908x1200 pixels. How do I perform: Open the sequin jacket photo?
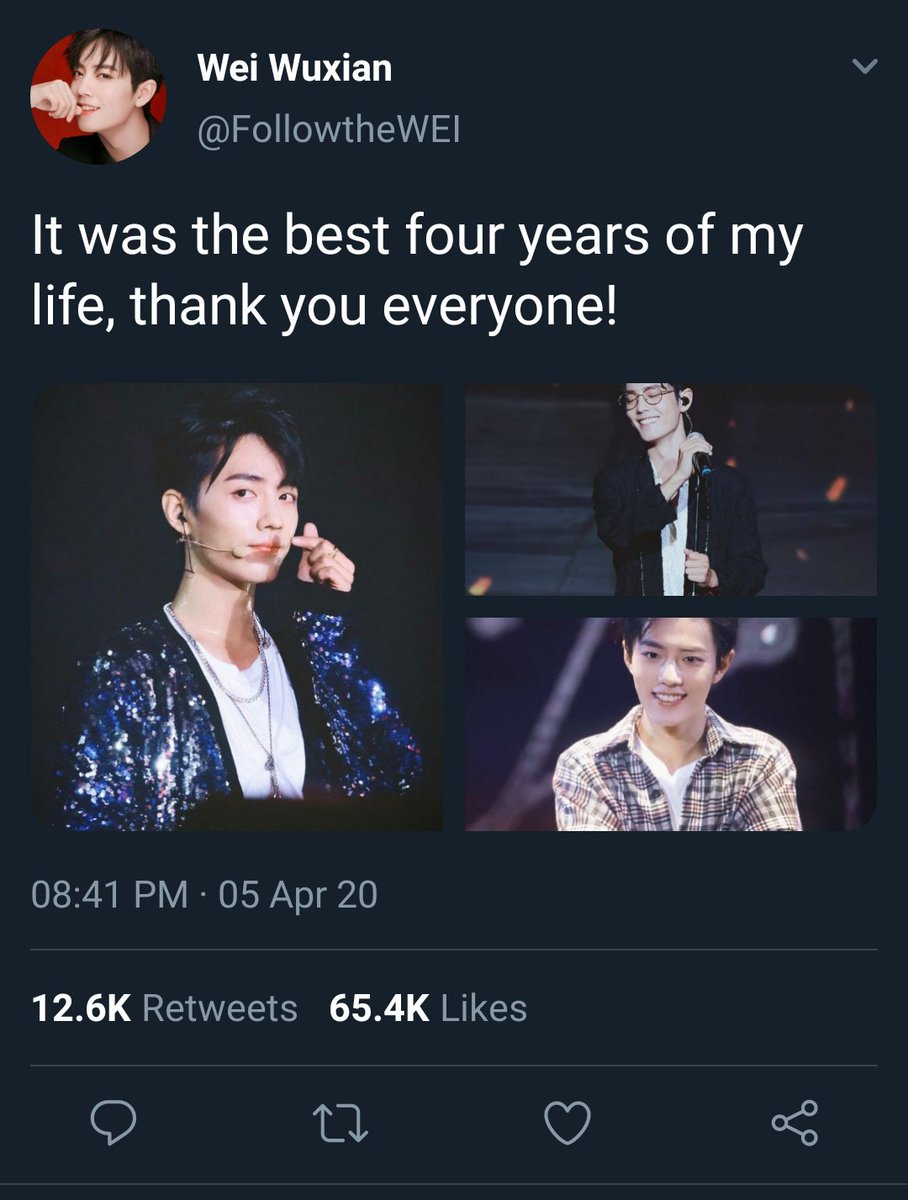[237, 607]
